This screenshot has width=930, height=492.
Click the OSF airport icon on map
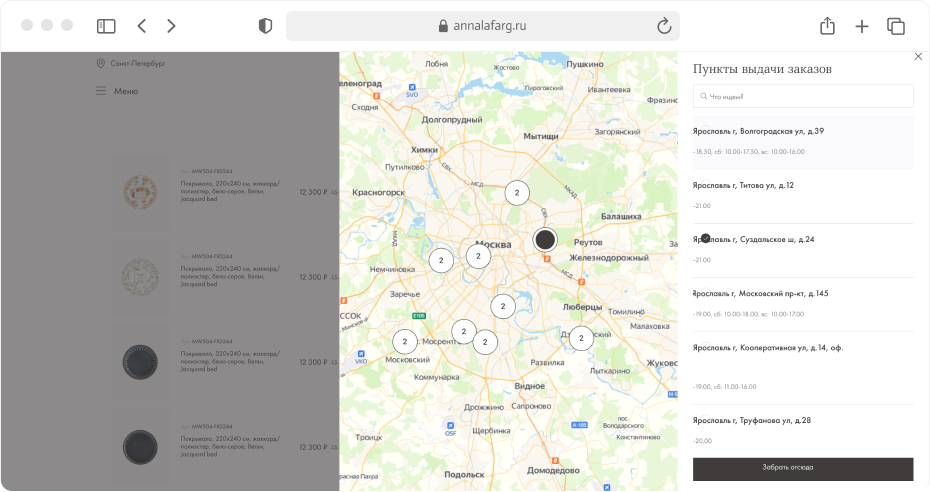[x=450, y=426]
